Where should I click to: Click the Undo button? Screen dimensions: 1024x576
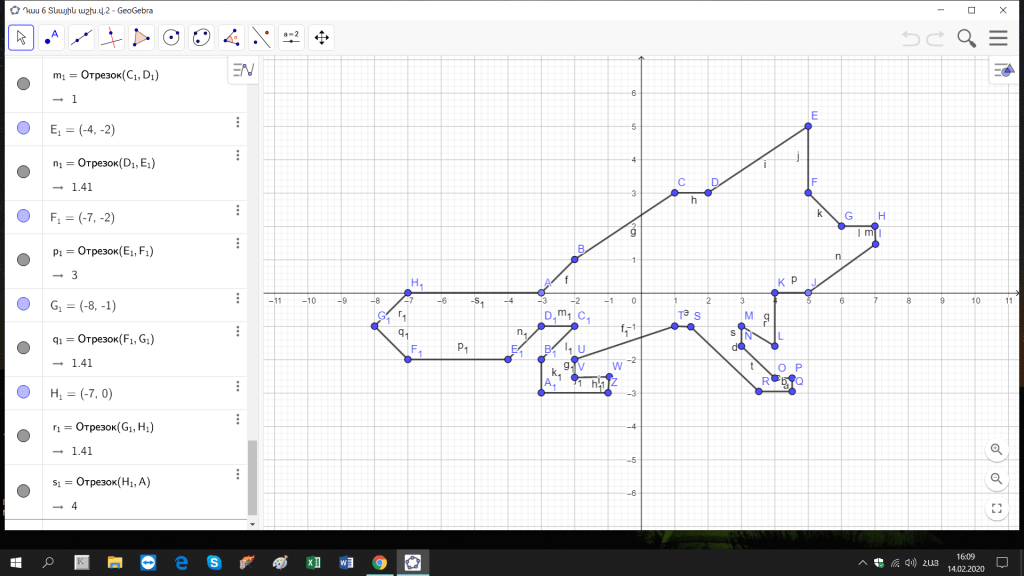coord(910,38)
